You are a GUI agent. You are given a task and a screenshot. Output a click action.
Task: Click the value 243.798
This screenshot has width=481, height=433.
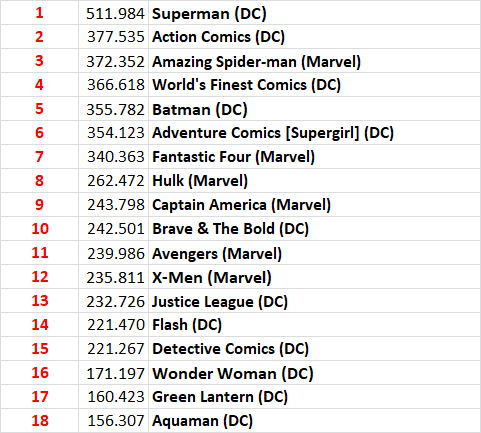click(113, 205)
